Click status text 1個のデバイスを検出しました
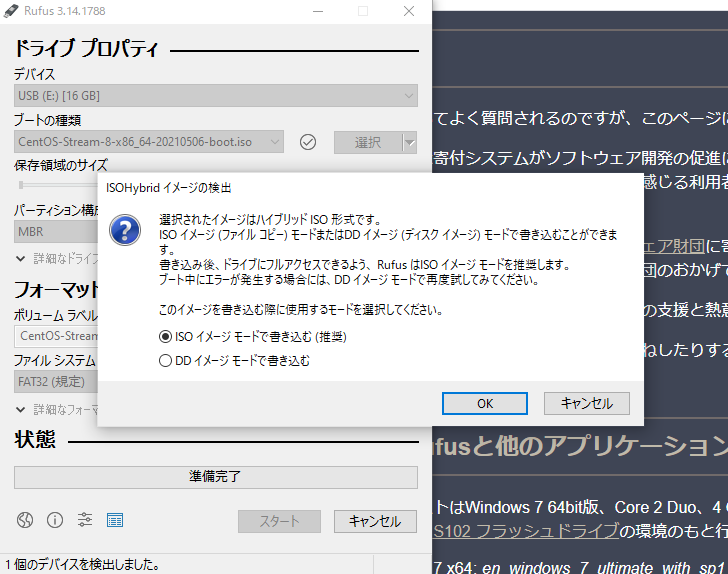This screenshot has width=728, height=574. (83, 564)
